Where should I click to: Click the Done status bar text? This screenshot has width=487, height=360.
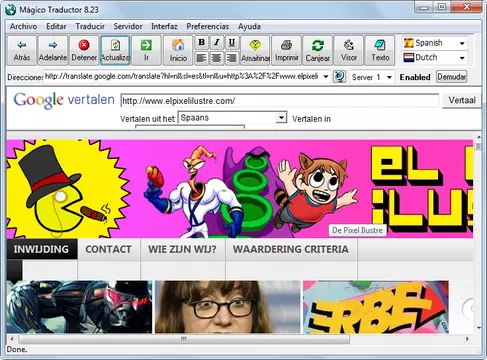point(17,349)
